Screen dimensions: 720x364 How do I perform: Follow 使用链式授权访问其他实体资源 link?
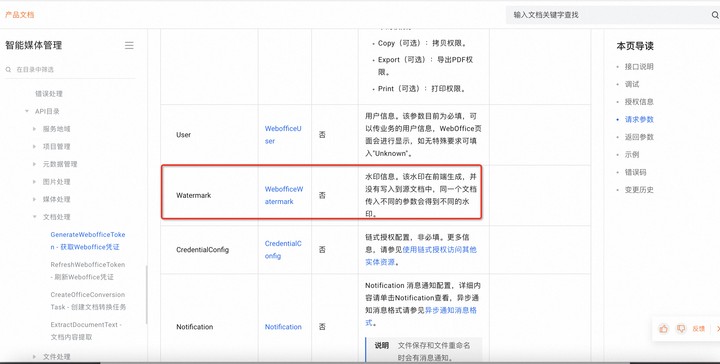click(421, 256)
